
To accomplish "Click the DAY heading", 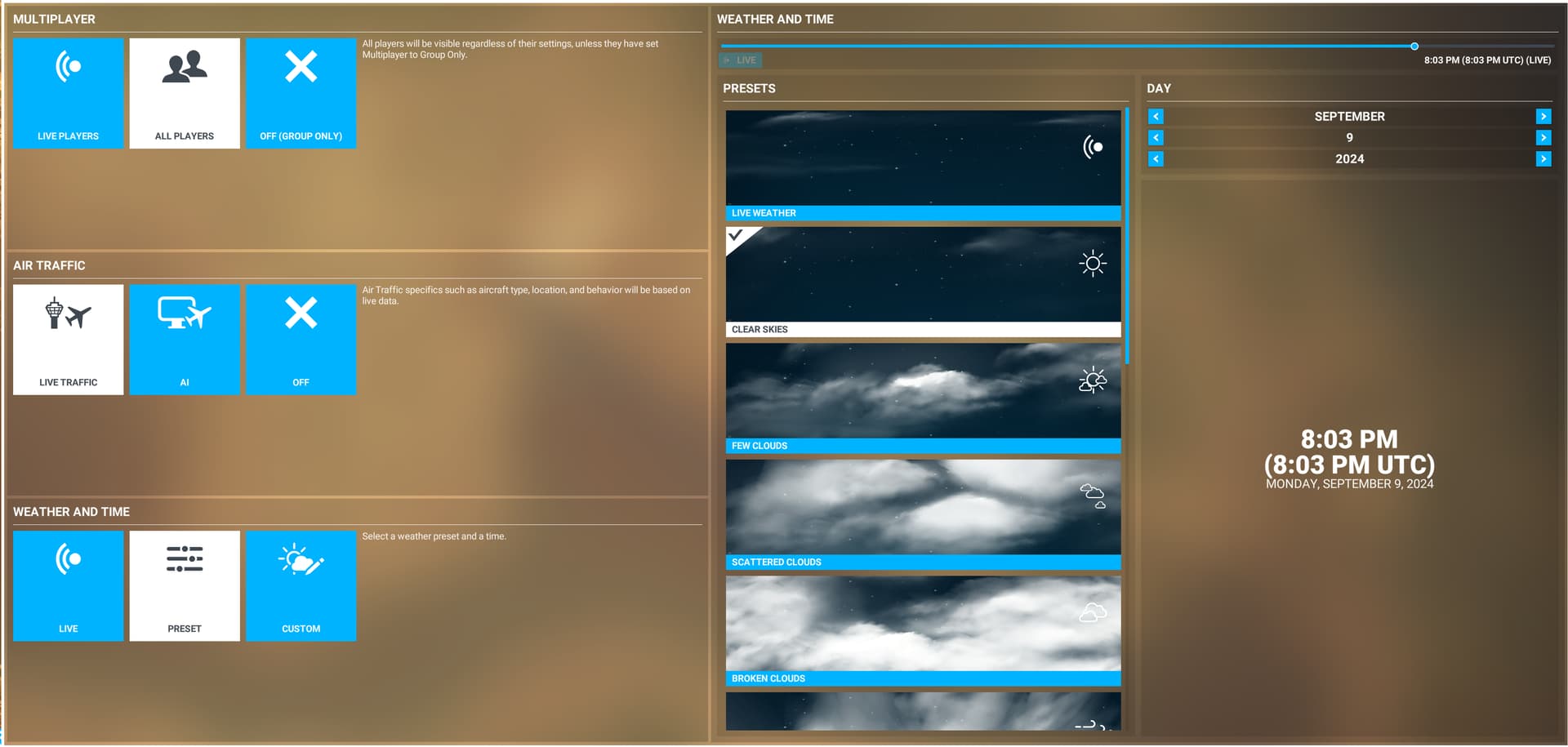I will coord(1159,88).
